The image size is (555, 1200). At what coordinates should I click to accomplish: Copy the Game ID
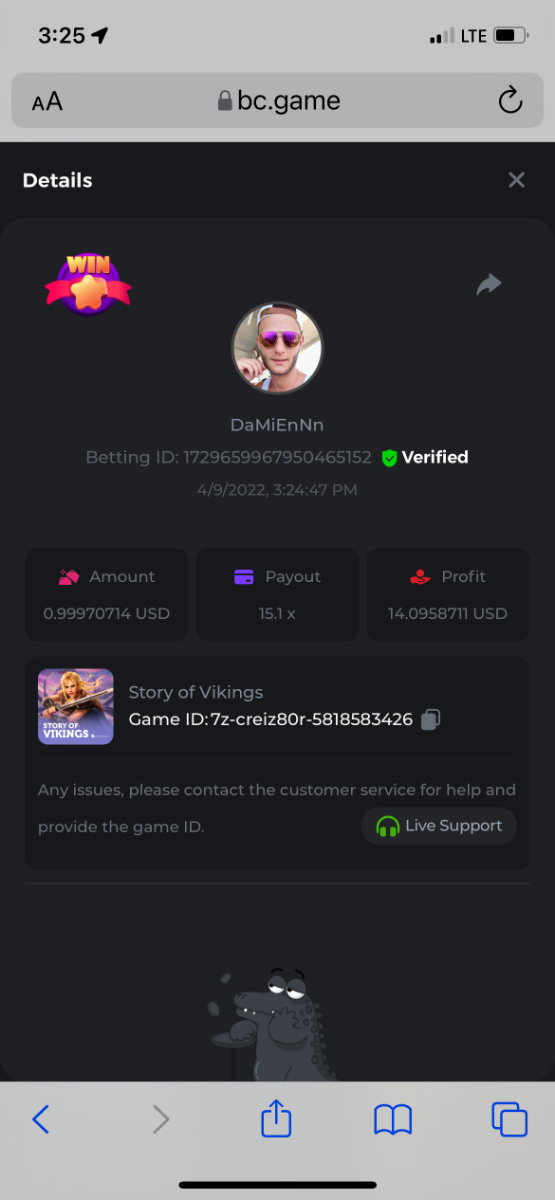[430, 719]
